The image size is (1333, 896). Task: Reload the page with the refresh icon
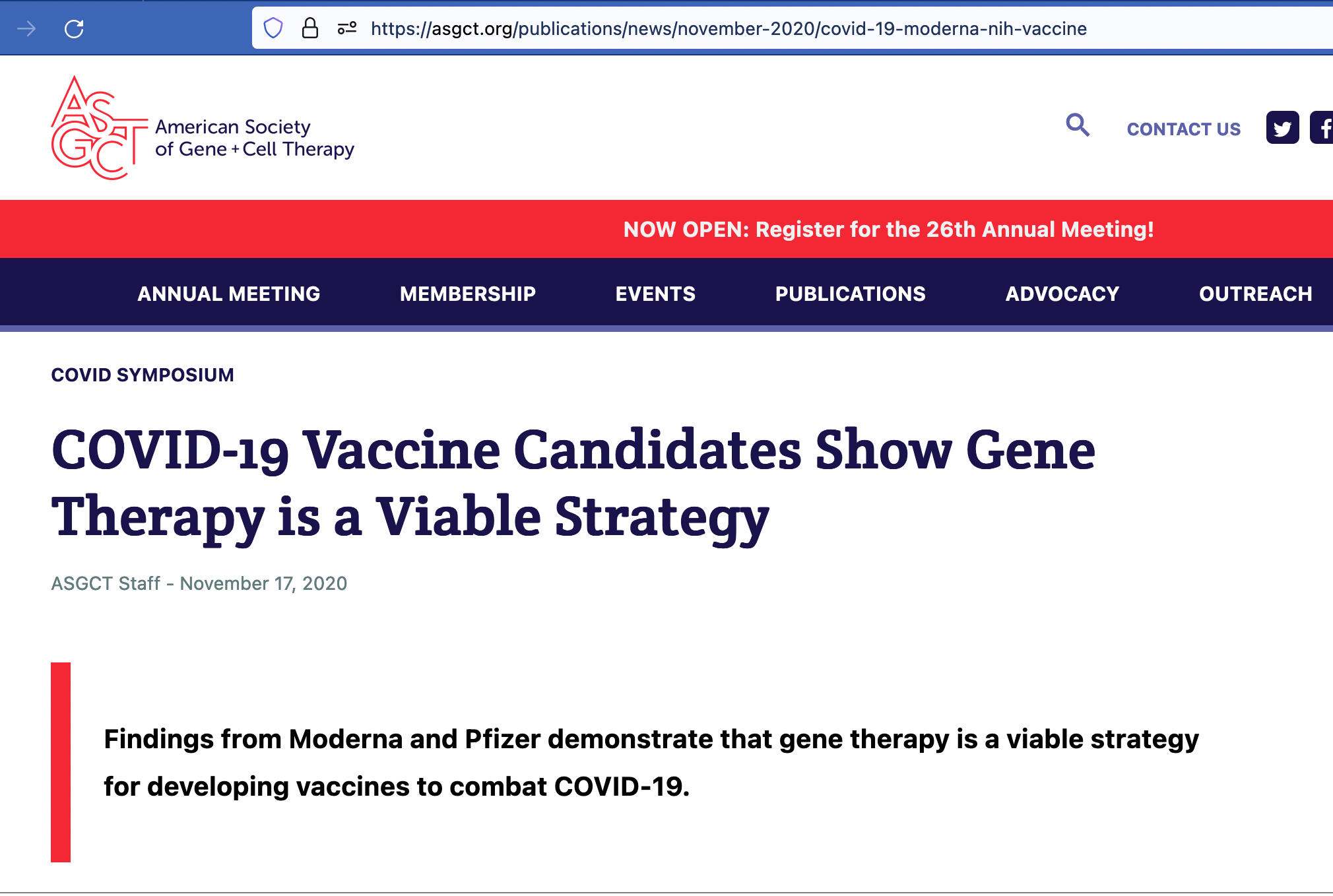74,28
